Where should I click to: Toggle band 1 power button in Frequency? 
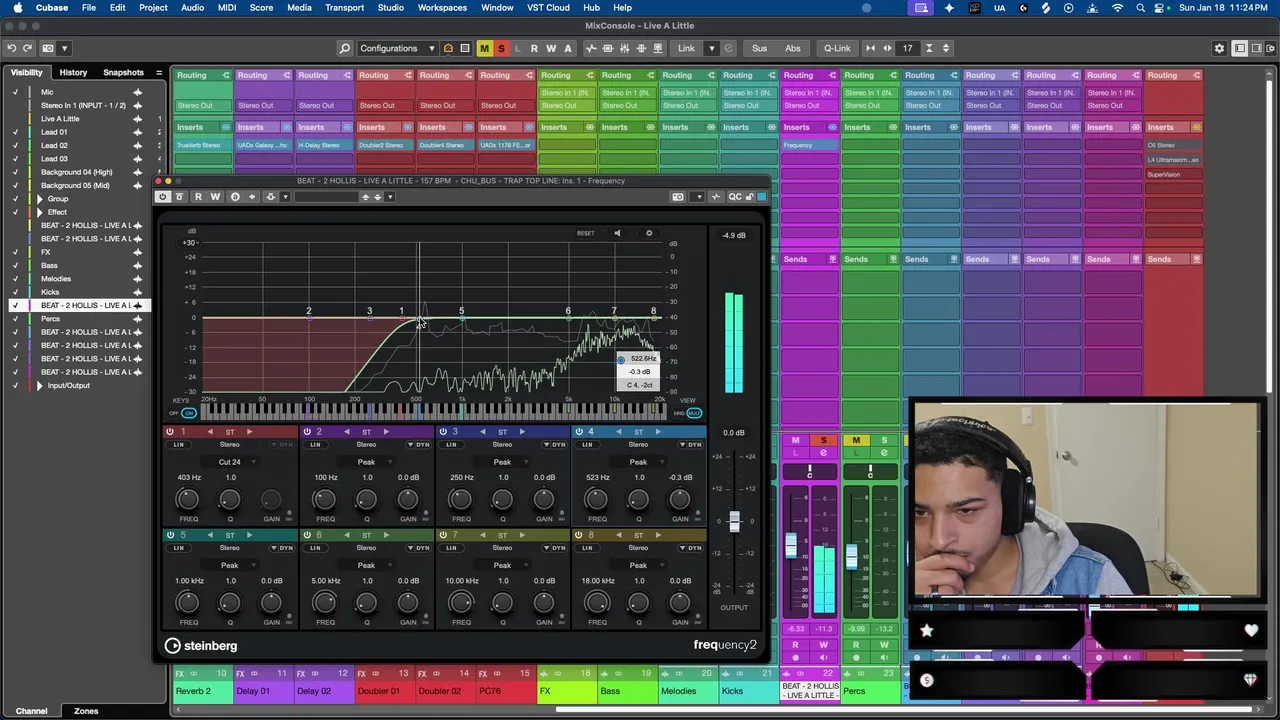pyautogui.click(x=170, y=432)
